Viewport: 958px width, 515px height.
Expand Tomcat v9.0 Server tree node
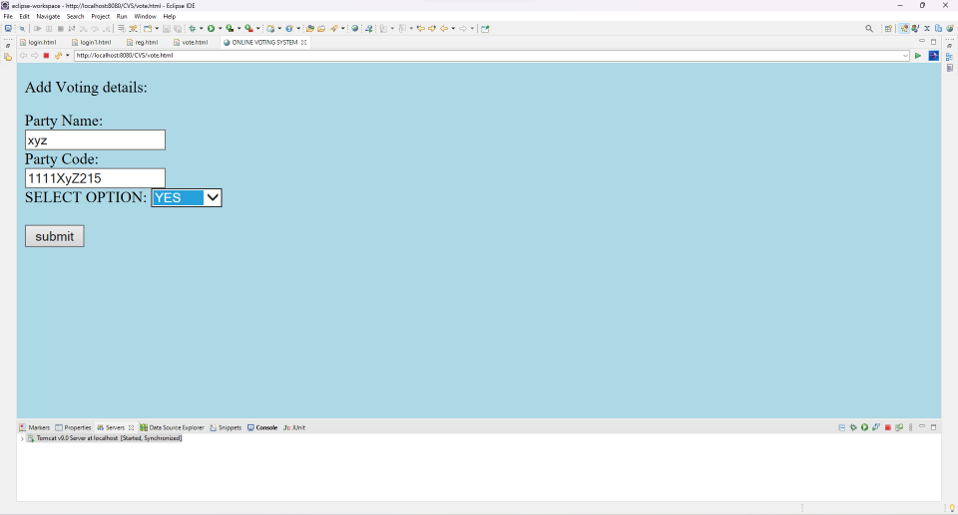22,438
